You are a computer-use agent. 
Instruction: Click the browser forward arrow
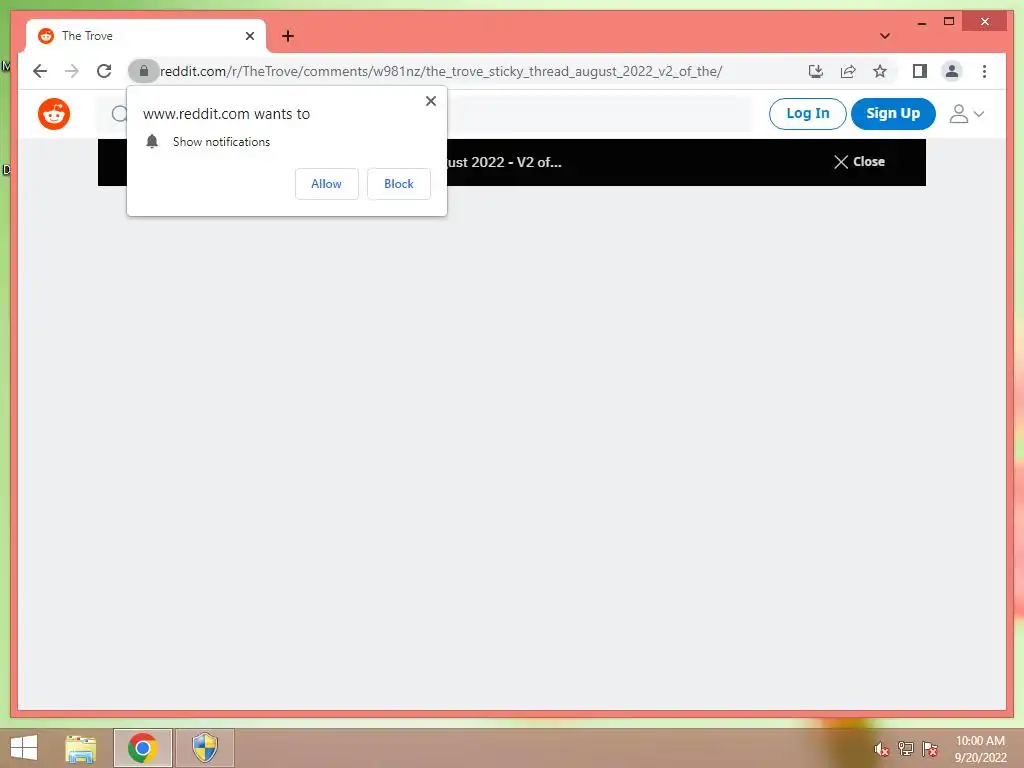(72, 71)
